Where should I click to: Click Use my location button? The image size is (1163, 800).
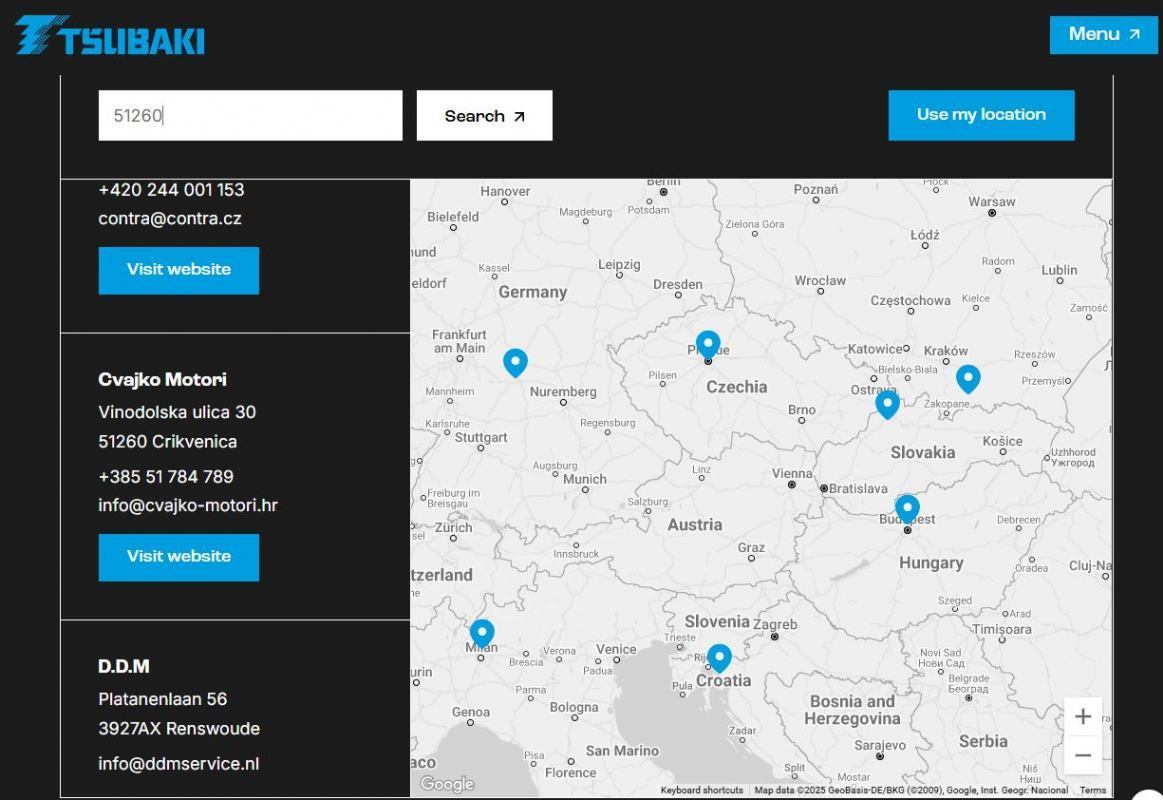point(981,115)
